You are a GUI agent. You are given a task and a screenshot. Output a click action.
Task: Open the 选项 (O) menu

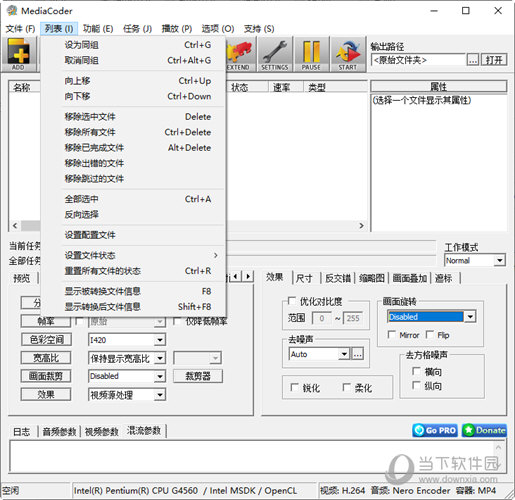(218, 29)
